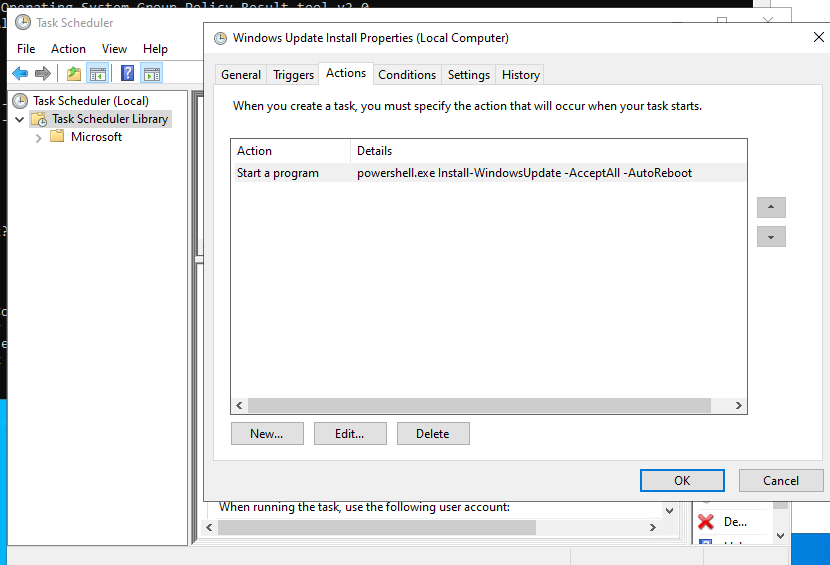Click the background pane scroll down arrow
This screenshot has height=565, width=830.
point(670,510)
